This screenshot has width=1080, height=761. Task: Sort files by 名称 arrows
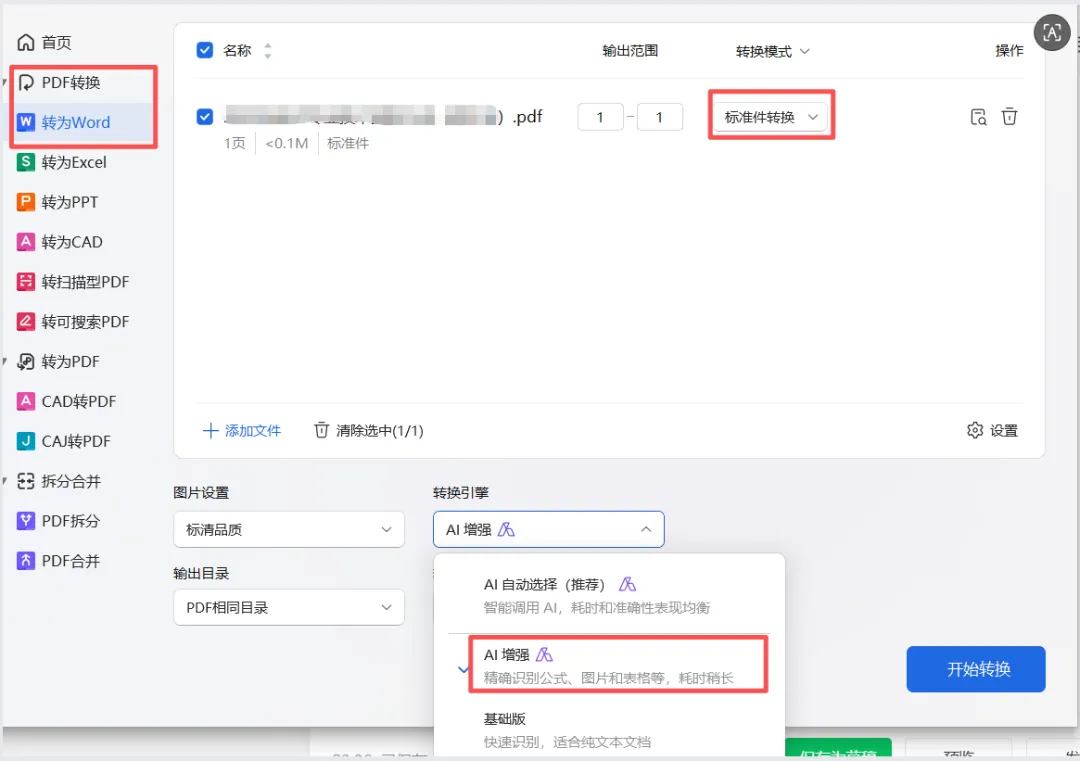(x=268, y=51)
